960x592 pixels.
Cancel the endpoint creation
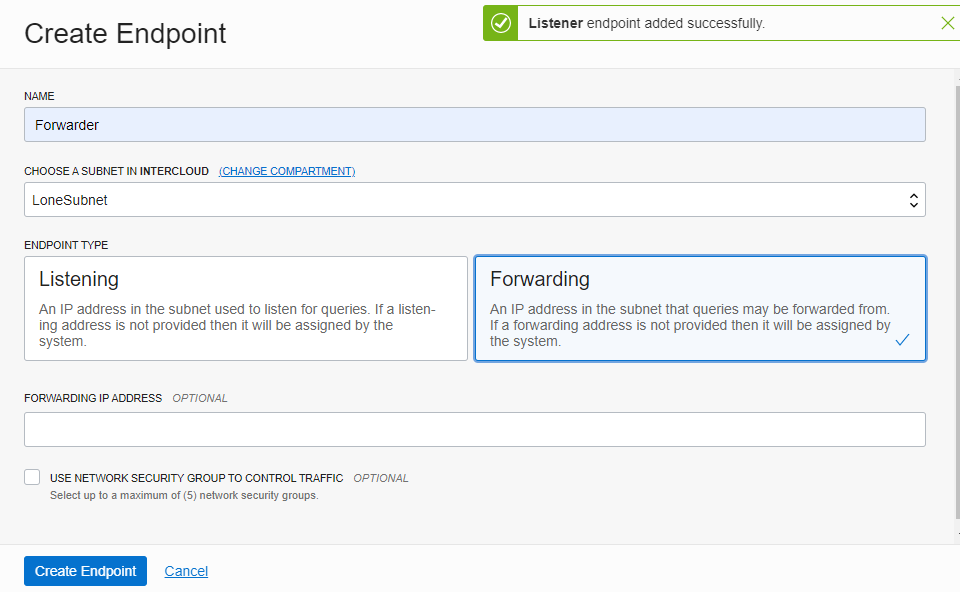186,571
